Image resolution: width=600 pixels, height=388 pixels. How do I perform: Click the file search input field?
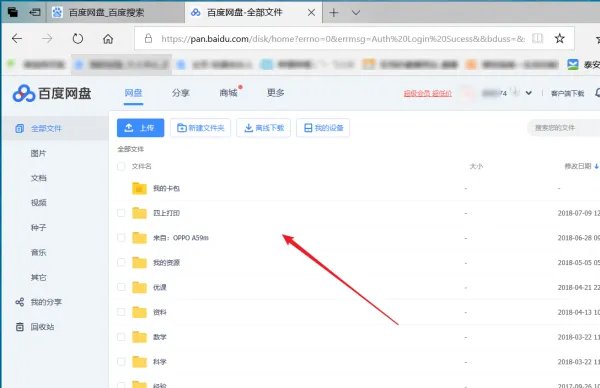(x=564, y=128)
